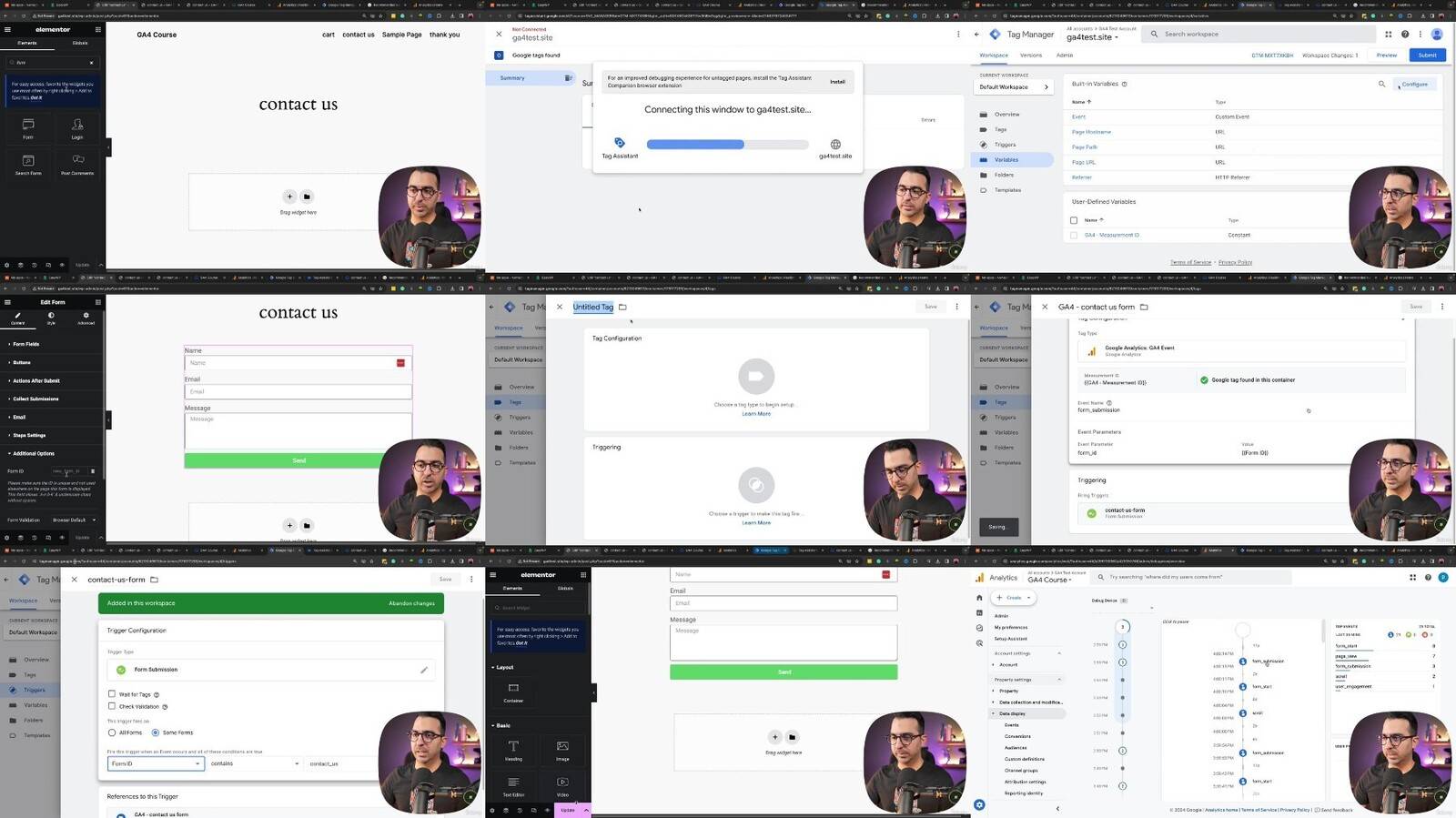Click the trigger chooser icon under Triggering
Screen dimensions: 1456x818
tap(755, 485)
